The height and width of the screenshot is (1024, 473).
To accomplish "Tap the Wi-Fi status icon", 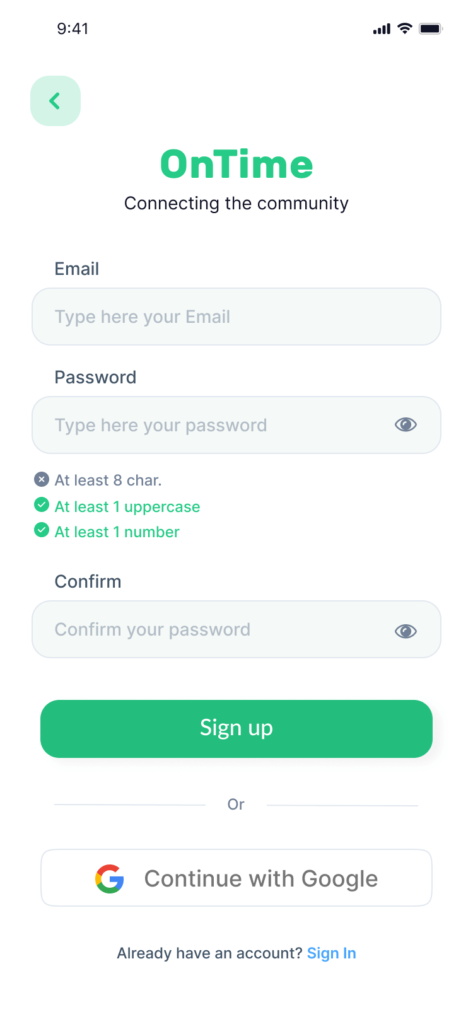I will click(405, 29).
